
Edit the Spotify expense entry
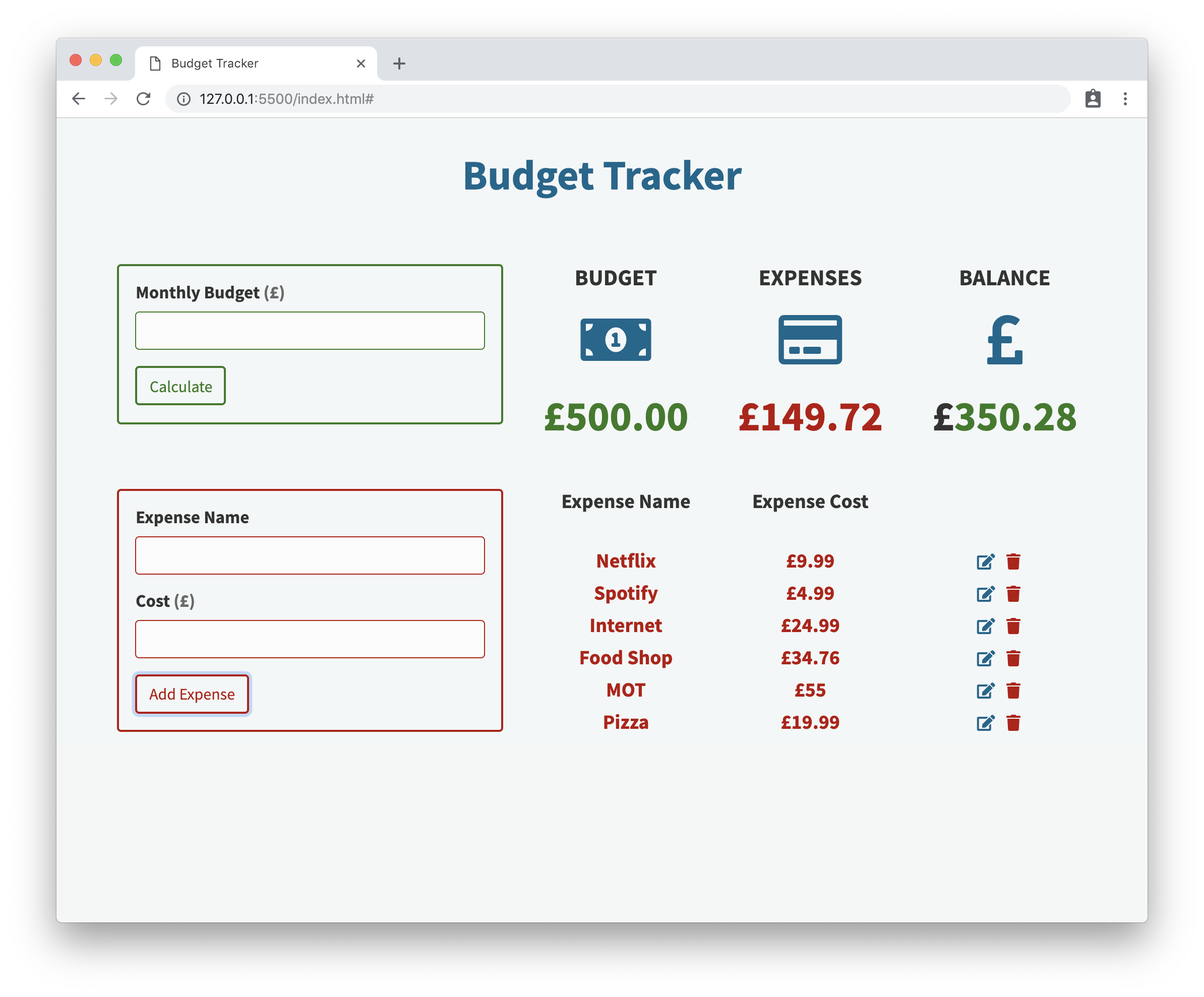pyautogui.click(x=985, y=594)
